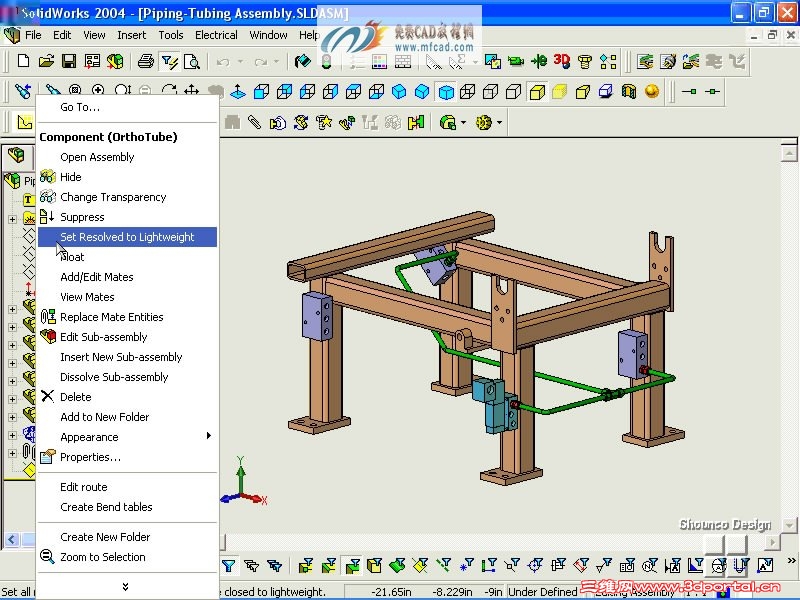Click the 3D red toolbar icon
Viewport: 800px width, 600px height.
click(562, 62)
